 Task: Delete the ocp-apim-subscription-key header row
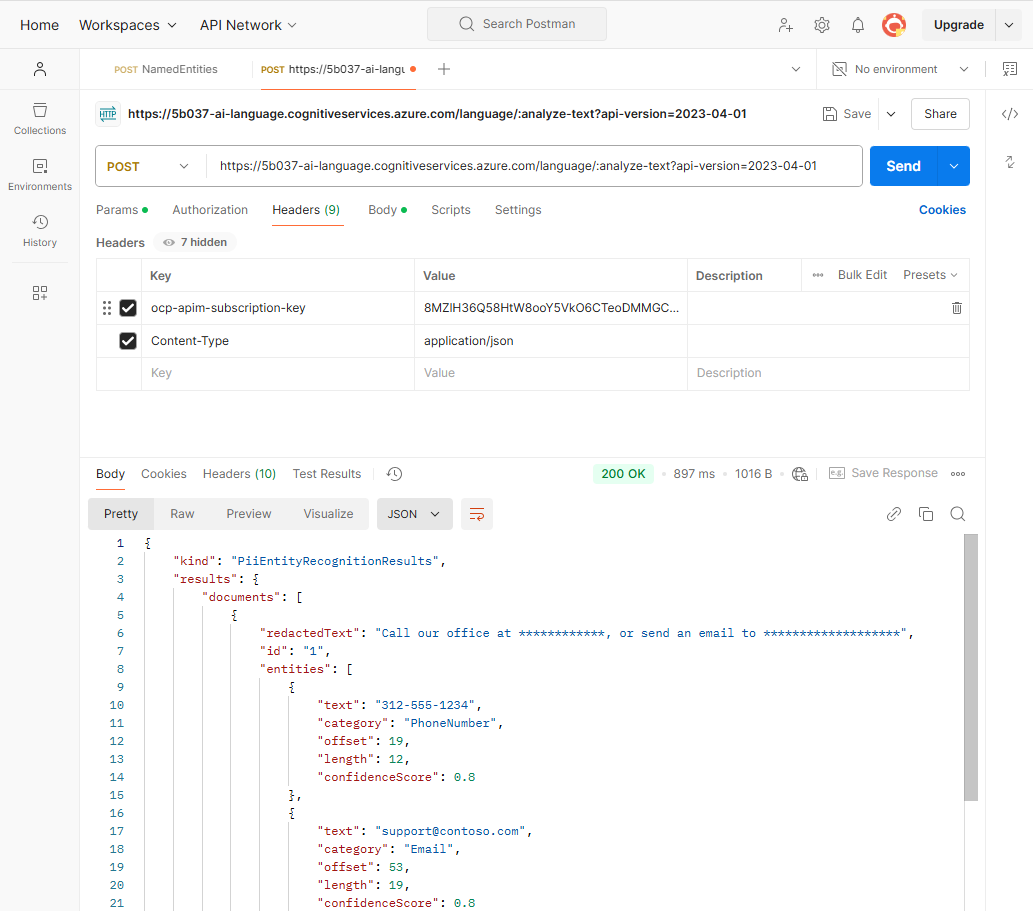(x=957, y=308)
